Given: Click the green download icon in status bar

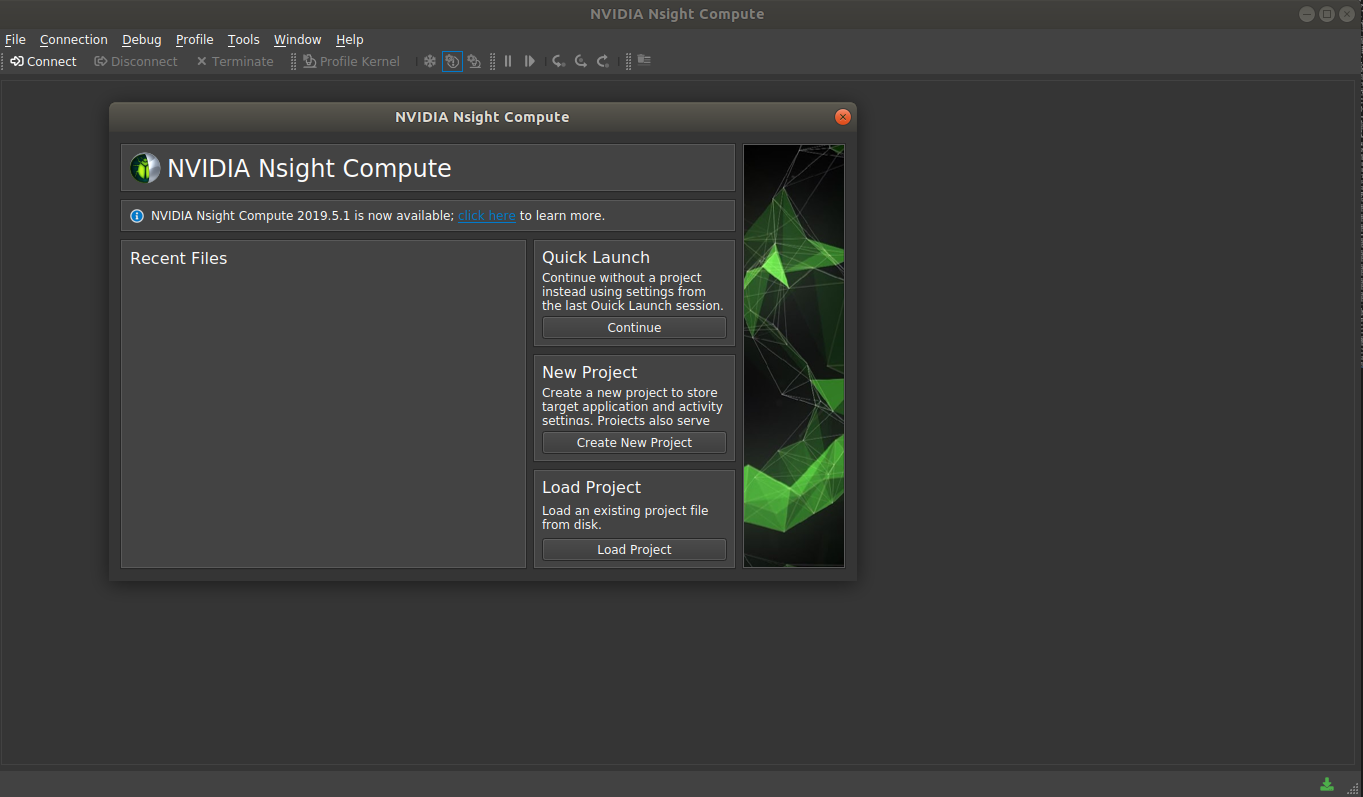Looking at the screenshot, I should (1327, 784).
